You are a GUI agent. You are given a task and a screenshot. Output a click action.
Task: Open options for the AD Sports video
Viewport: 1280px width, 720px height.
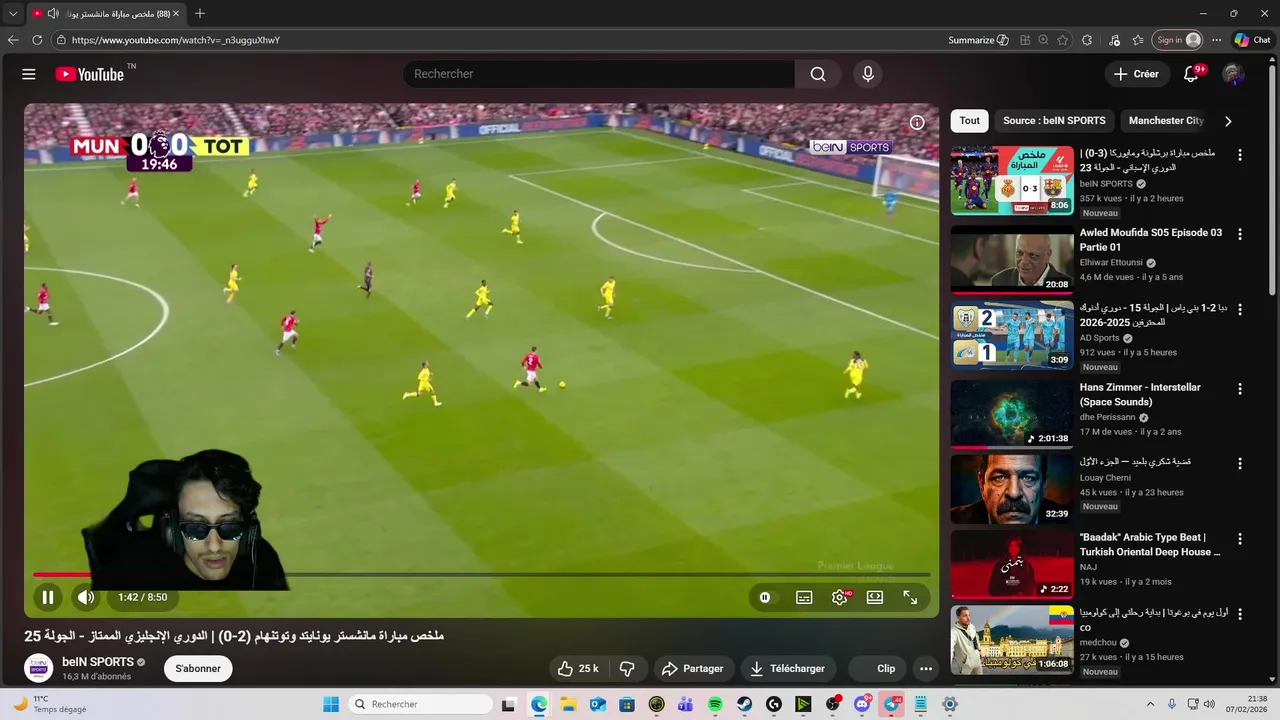pos(1240,310)
